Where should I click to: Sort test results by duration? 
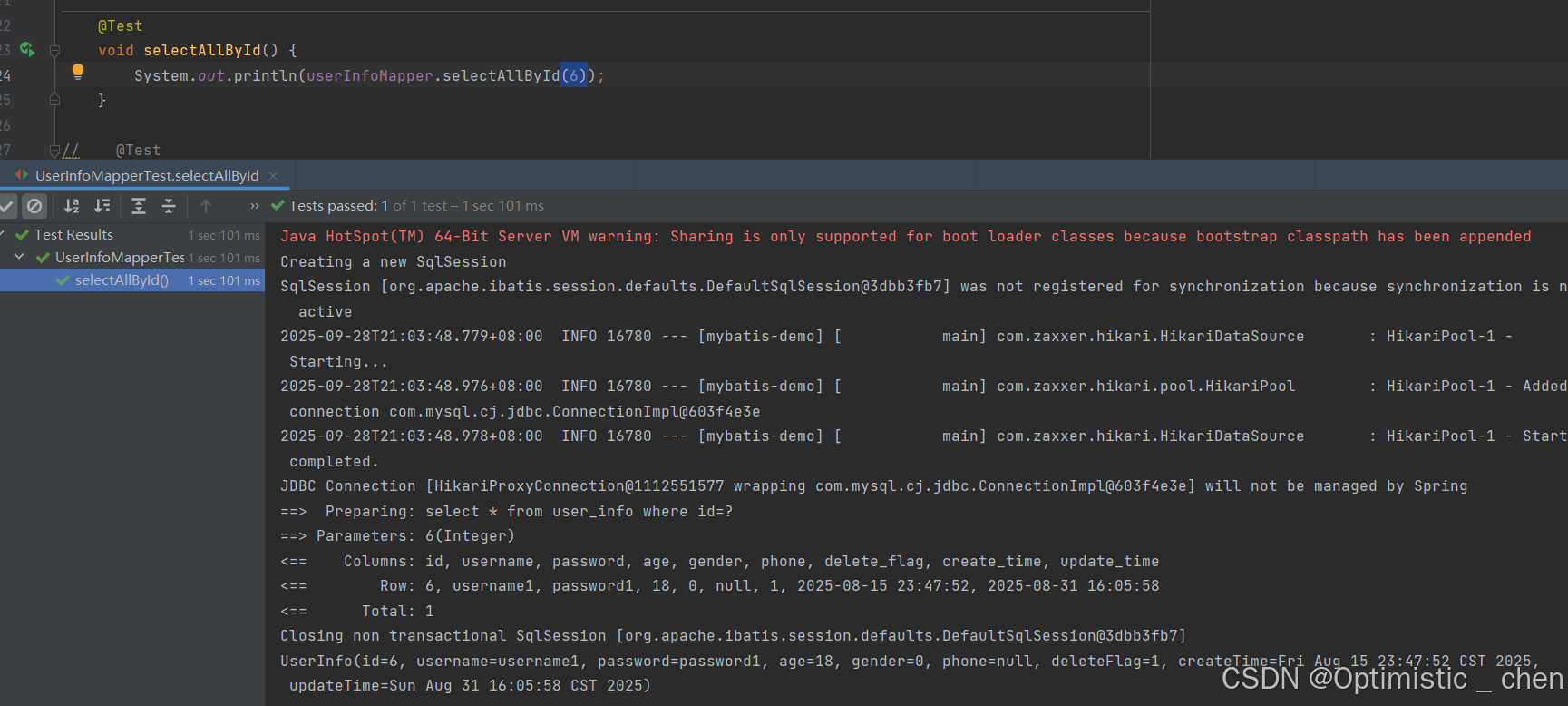tap(102, 206)
